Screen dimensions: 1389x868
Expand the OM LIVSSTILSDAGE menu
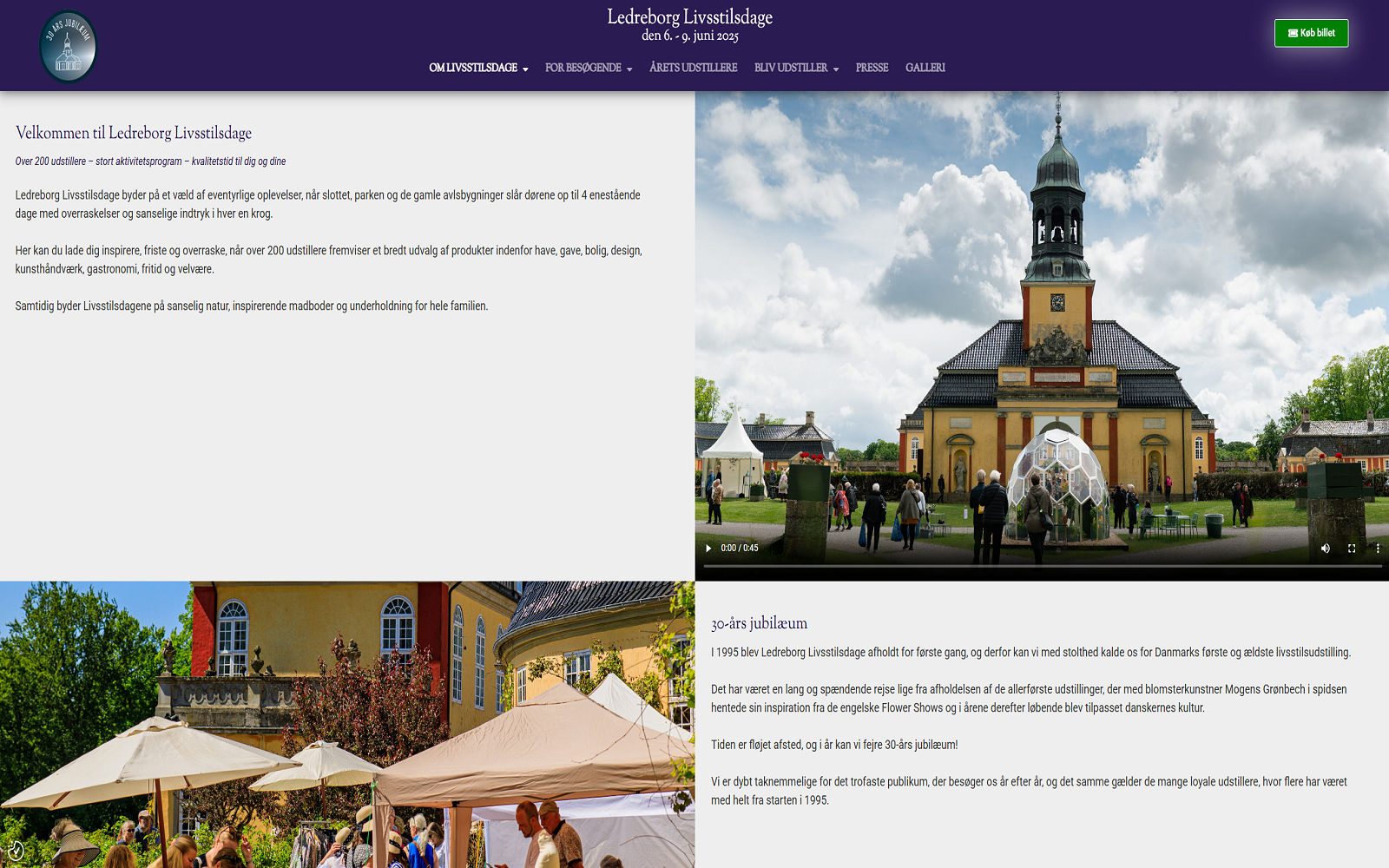478,68
